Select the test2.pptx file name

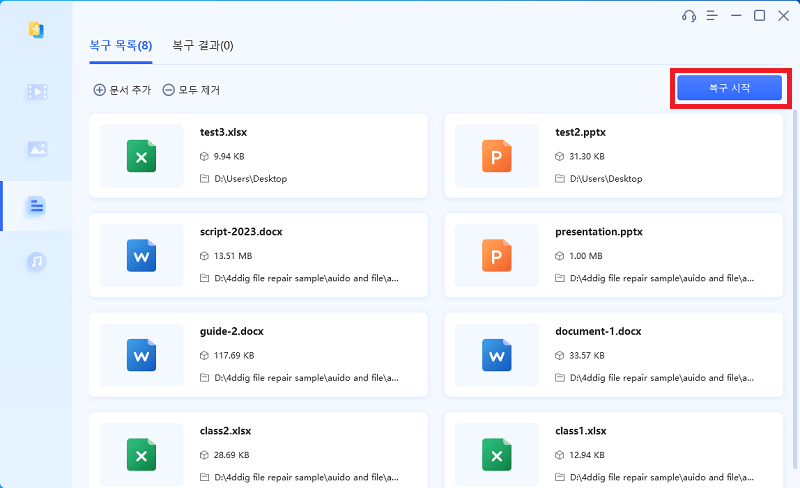[x=580, y=132]
